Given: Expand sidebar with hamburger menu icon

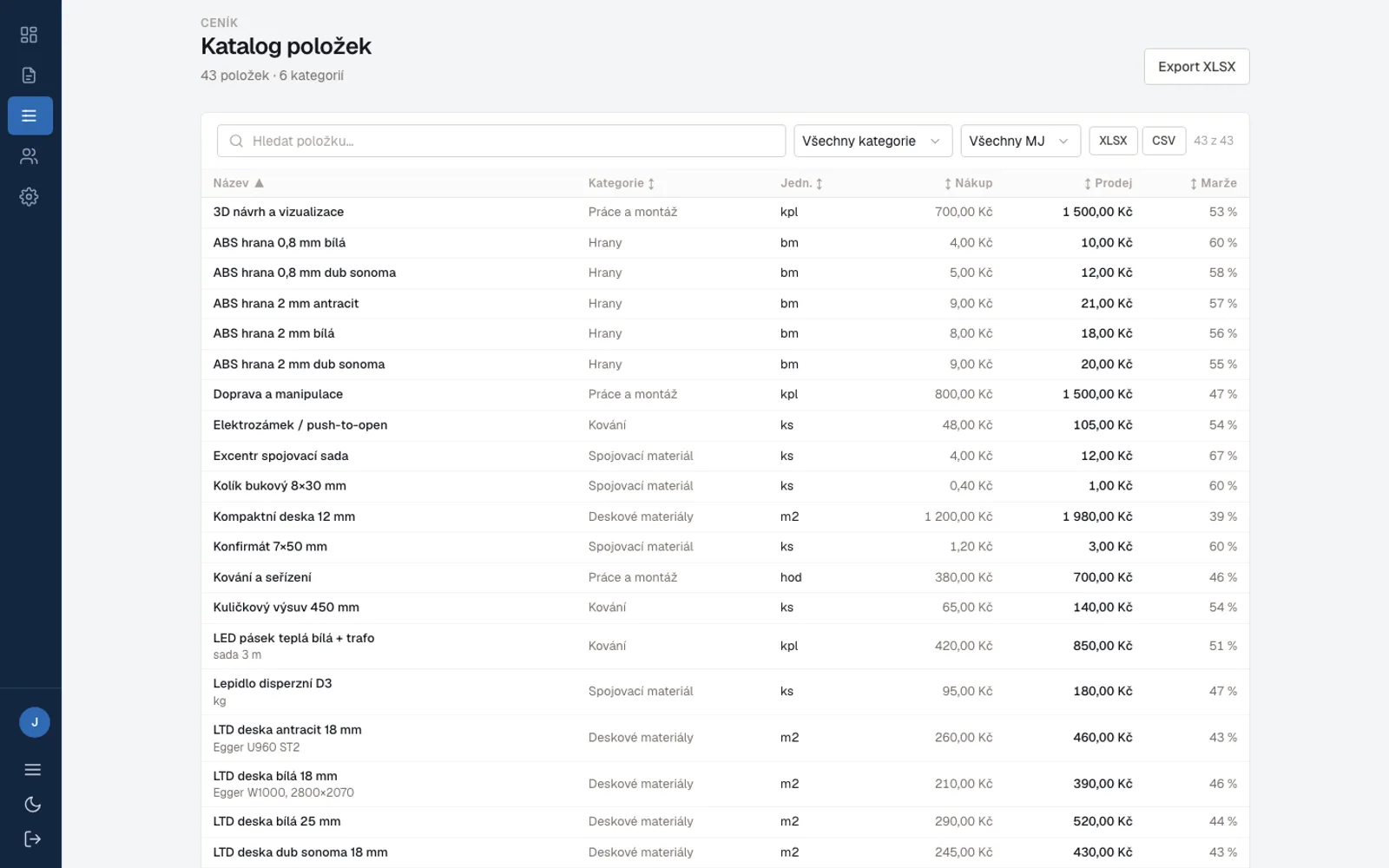Looking at the screenshot, I should 33,770.
